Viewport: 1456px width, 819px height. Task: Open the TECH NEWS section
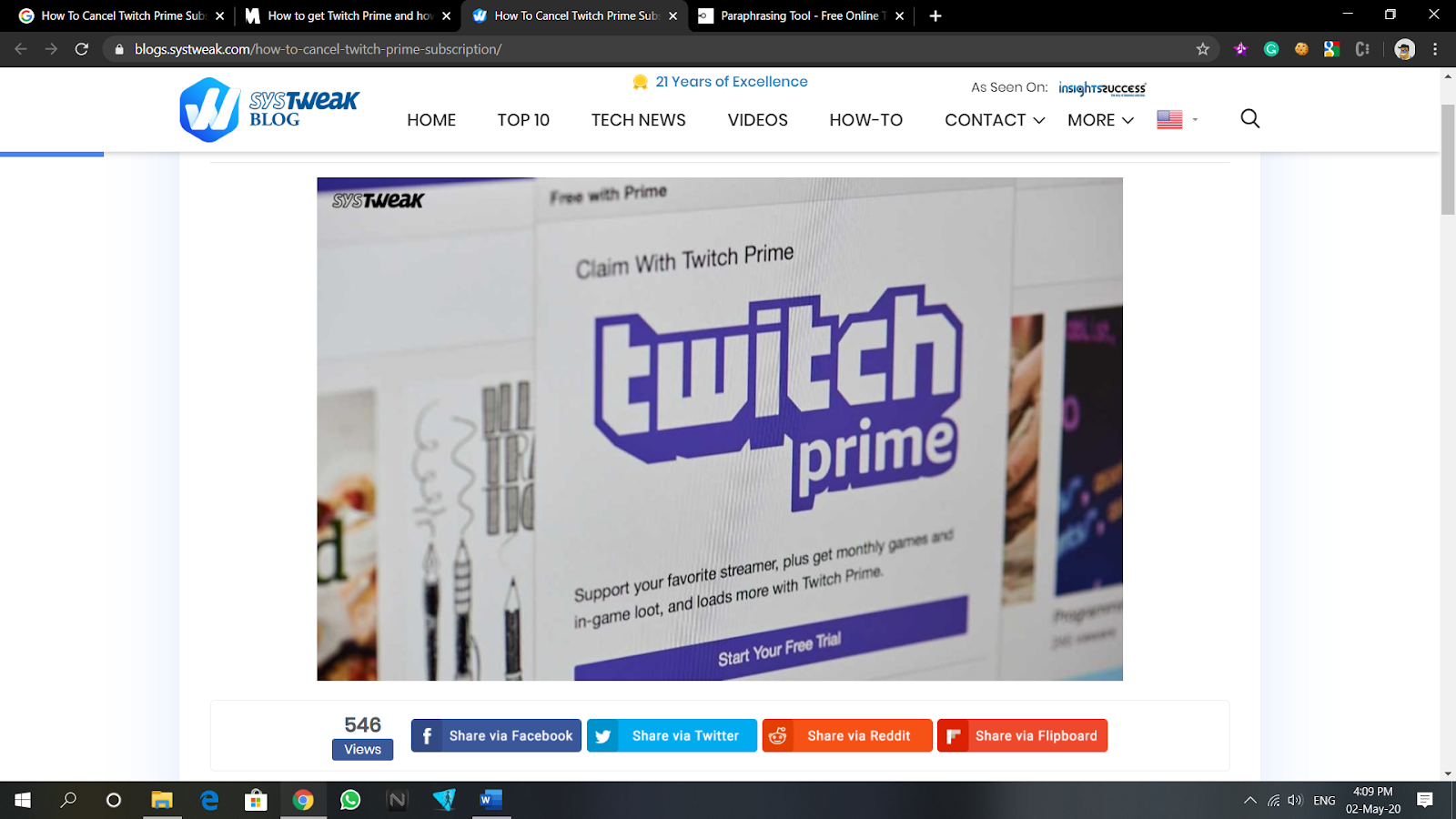639,120
